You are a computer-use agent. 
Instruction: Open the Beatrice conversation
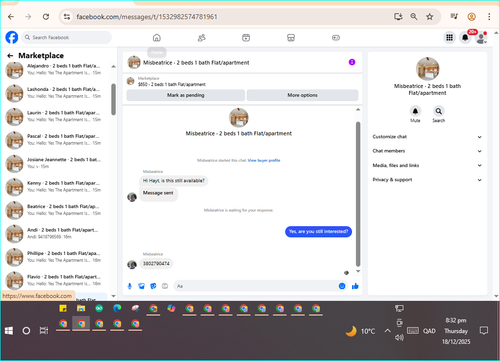(x=58, y=210)
